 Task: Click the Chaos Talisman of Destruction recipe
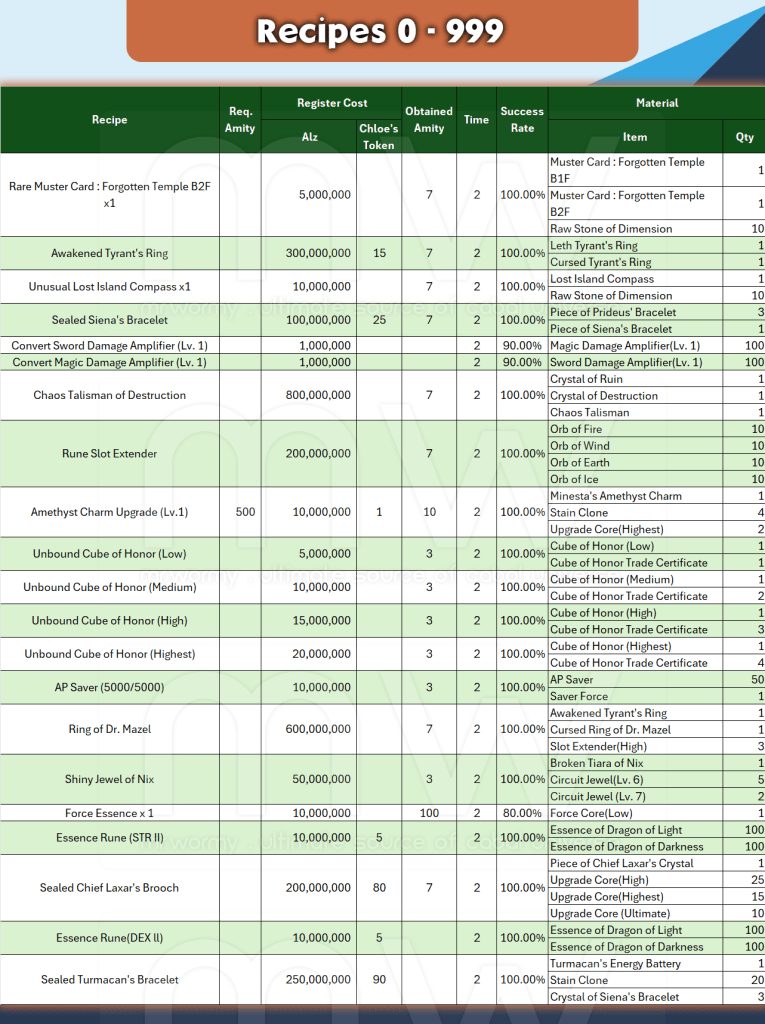[x=109, y=395]
